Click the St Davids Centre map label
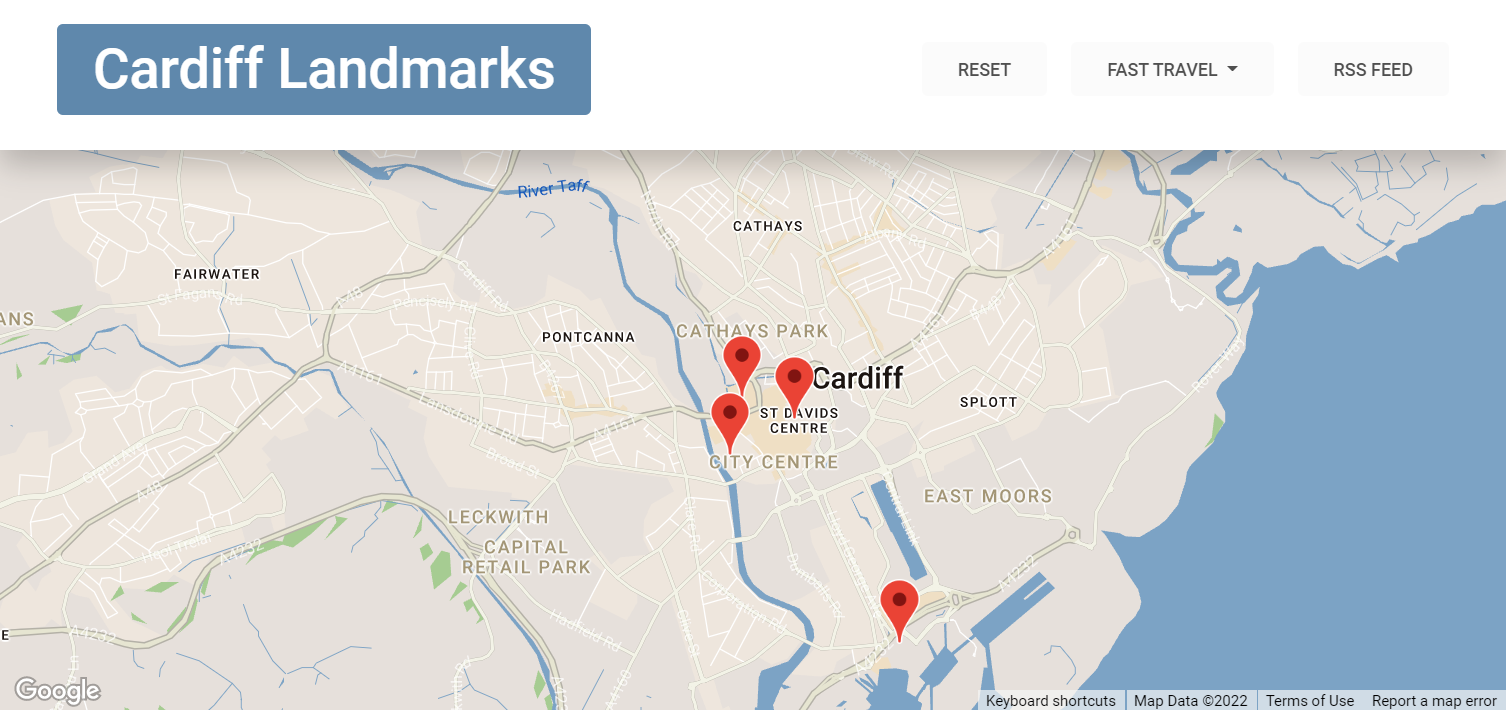This screenshot has height=710, width=1506. click(x=799, y=420)
